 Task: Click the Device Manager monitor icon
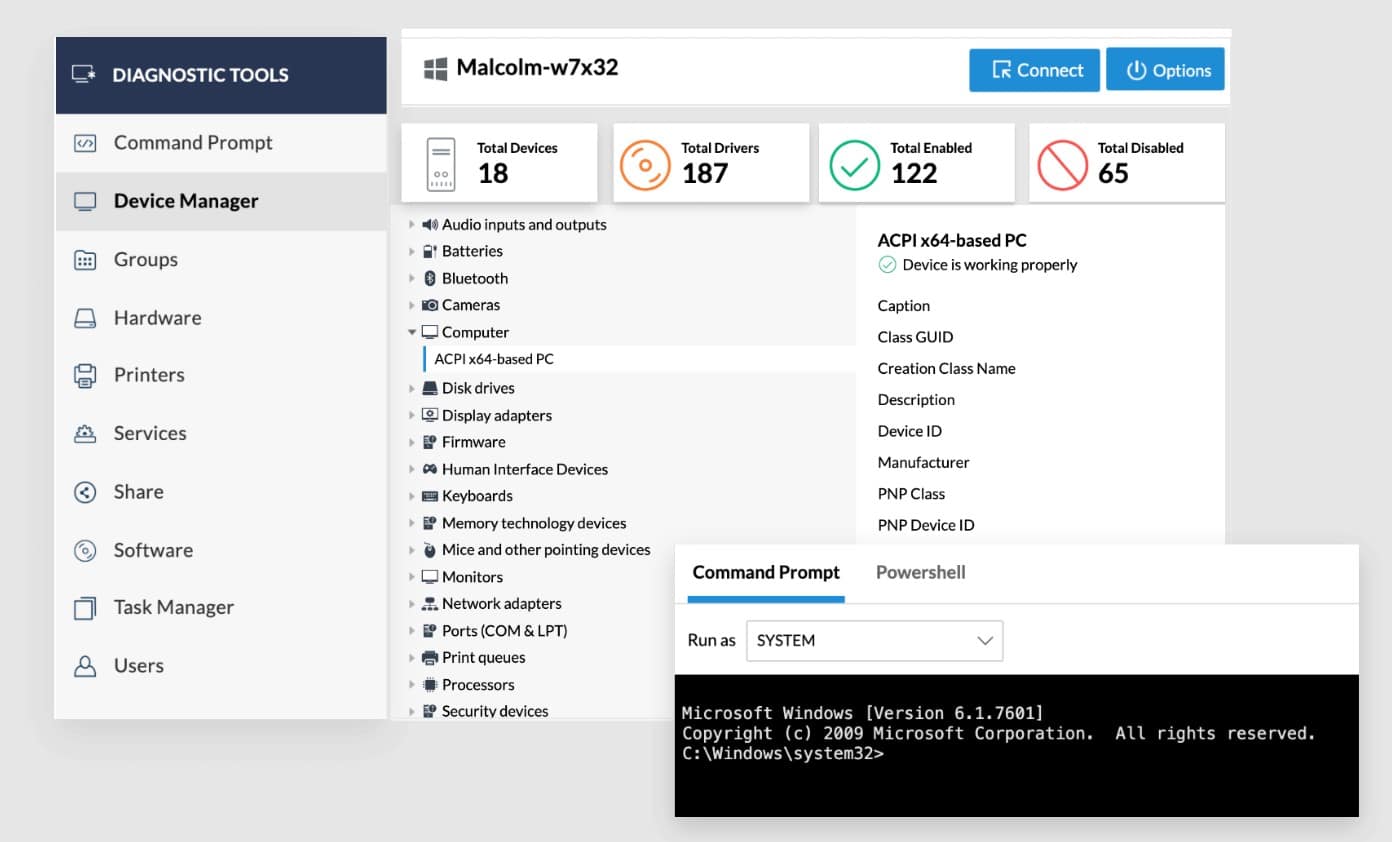(x=85, y=201)
